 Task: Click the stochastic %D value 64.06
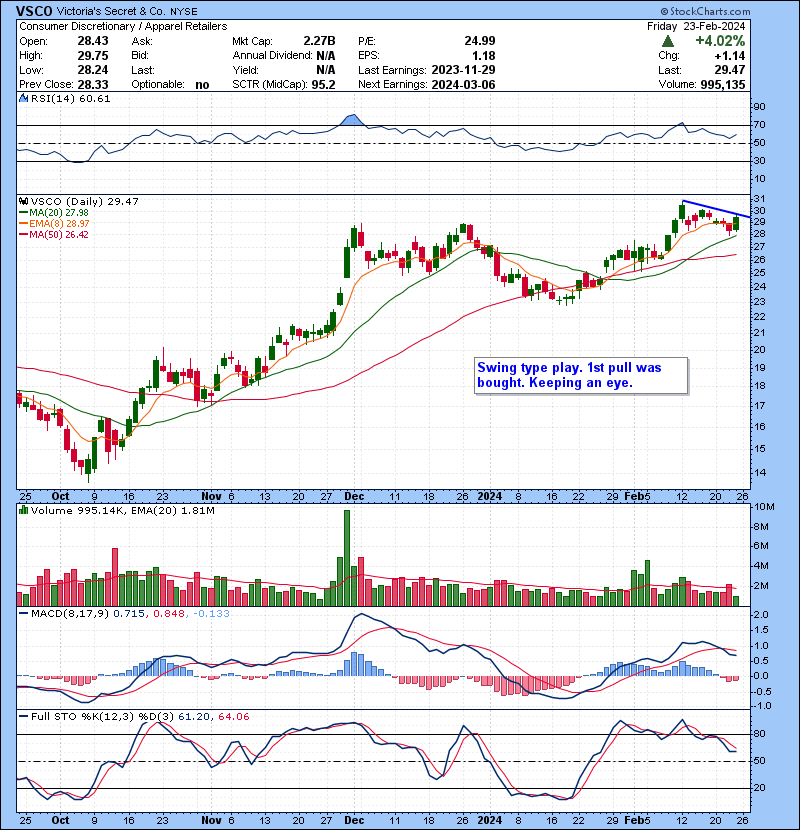point(233,717)
